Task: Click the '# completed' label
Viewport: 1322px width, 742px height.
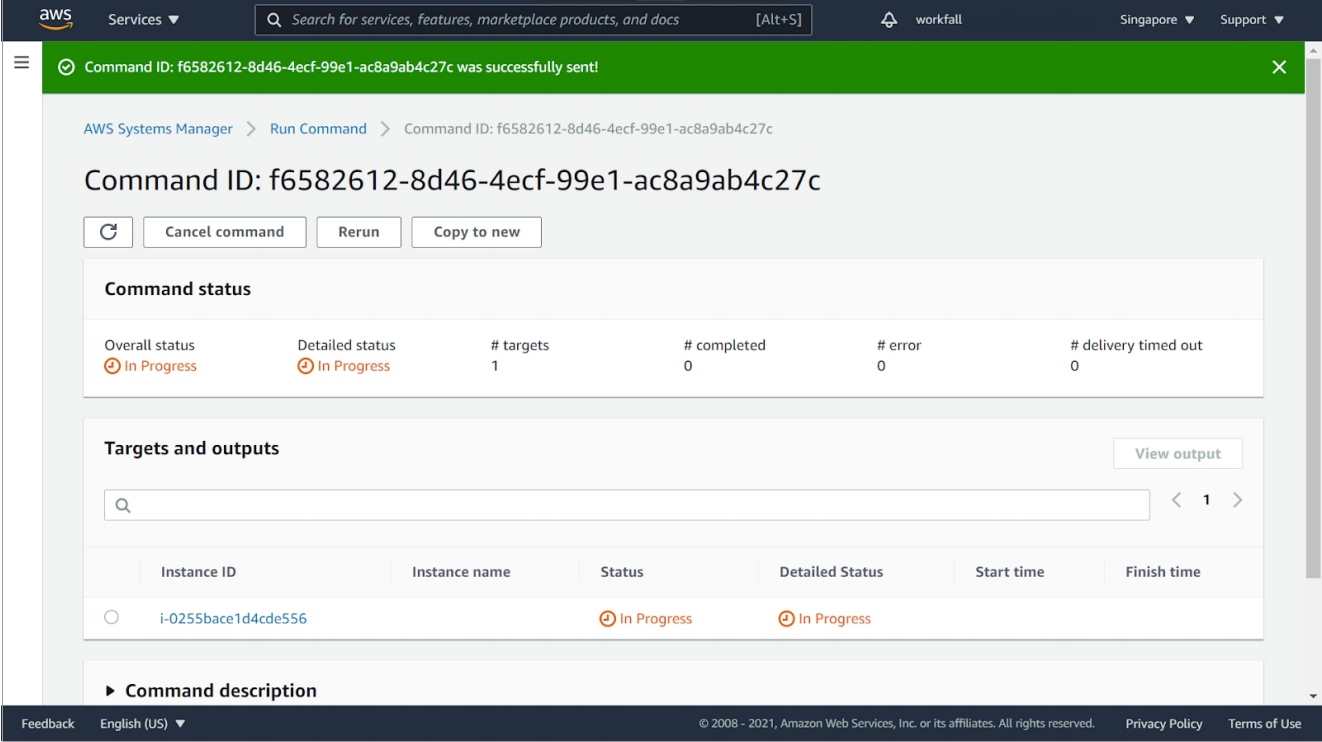Action: pyautogui.click(x=725, y=345)
